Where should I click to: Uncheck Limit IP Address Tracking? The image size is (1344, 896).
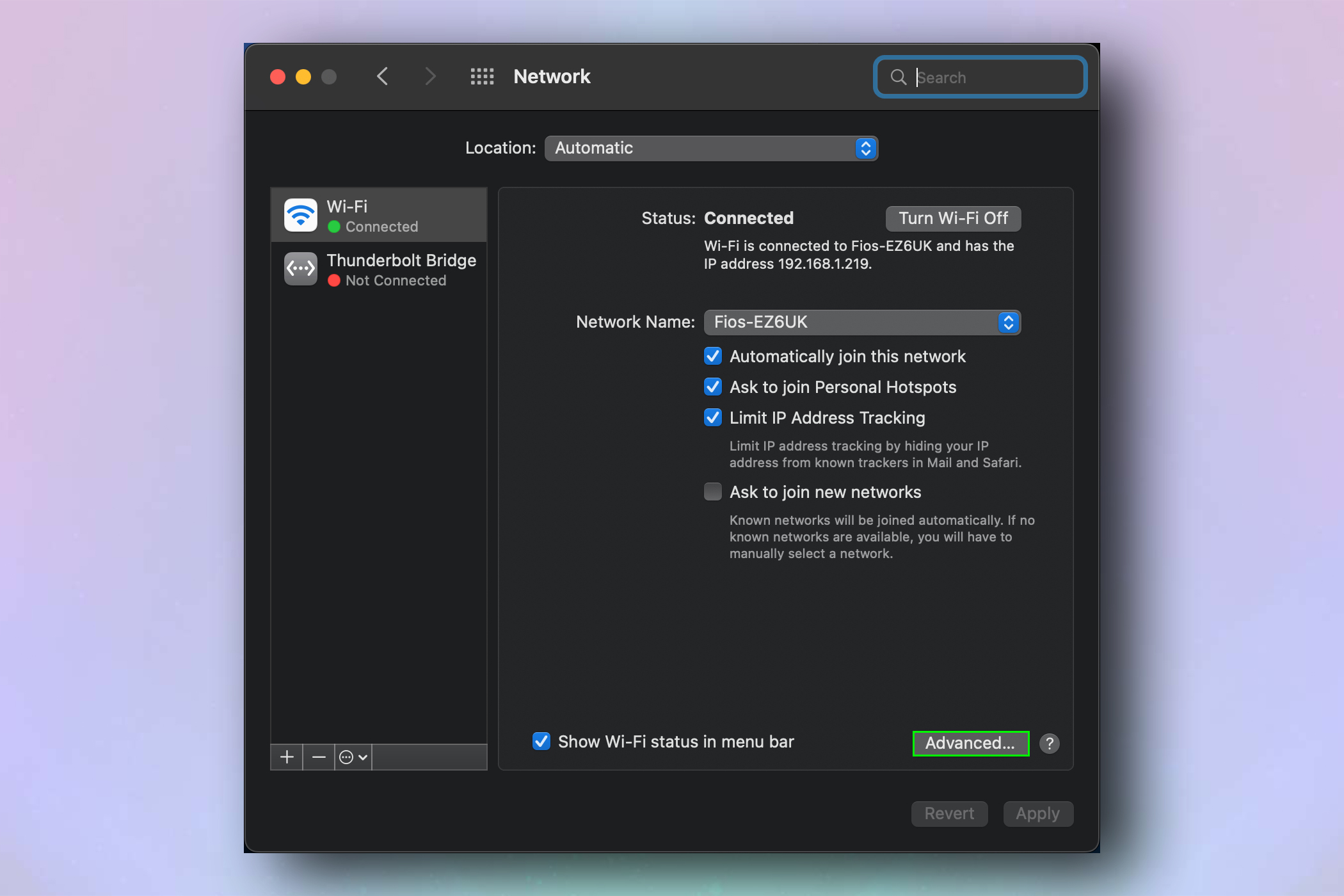712,417
